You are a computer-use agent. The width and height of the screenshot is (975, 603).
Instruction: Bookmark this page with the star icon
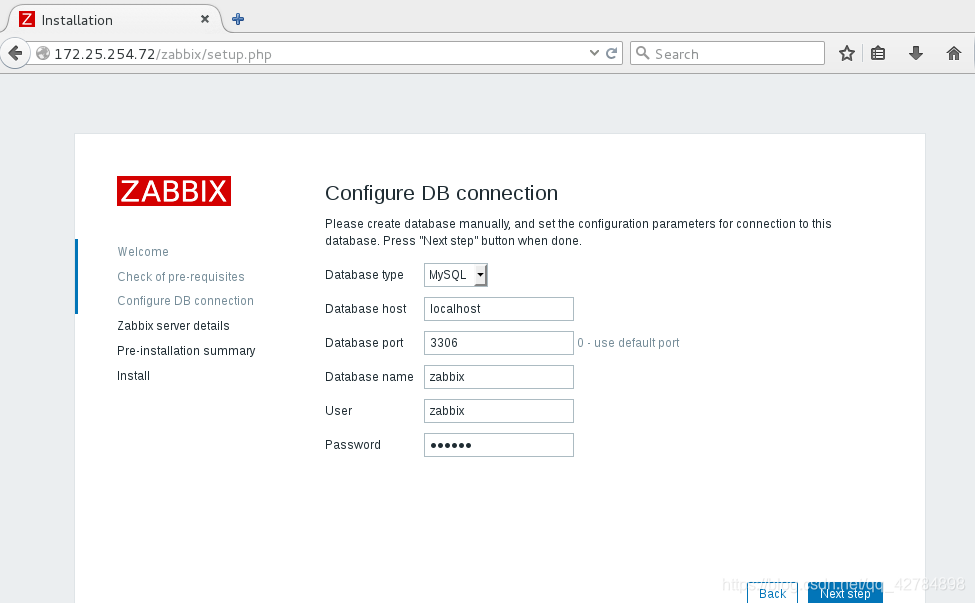coord(846,53)
